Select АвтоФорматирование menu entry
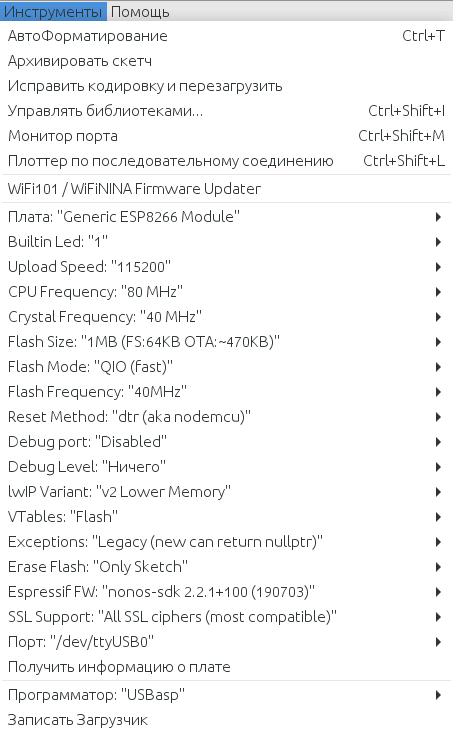This screenshot has width=453, height=734. tap(226, 36)
